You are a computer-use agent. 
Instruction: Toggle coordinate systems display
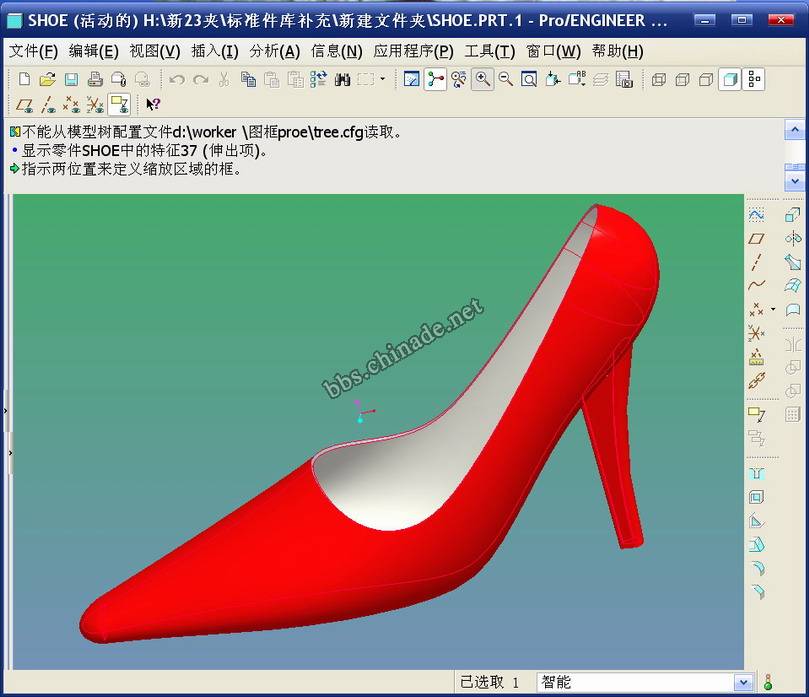pyautogui.click(x=95, y=105)
